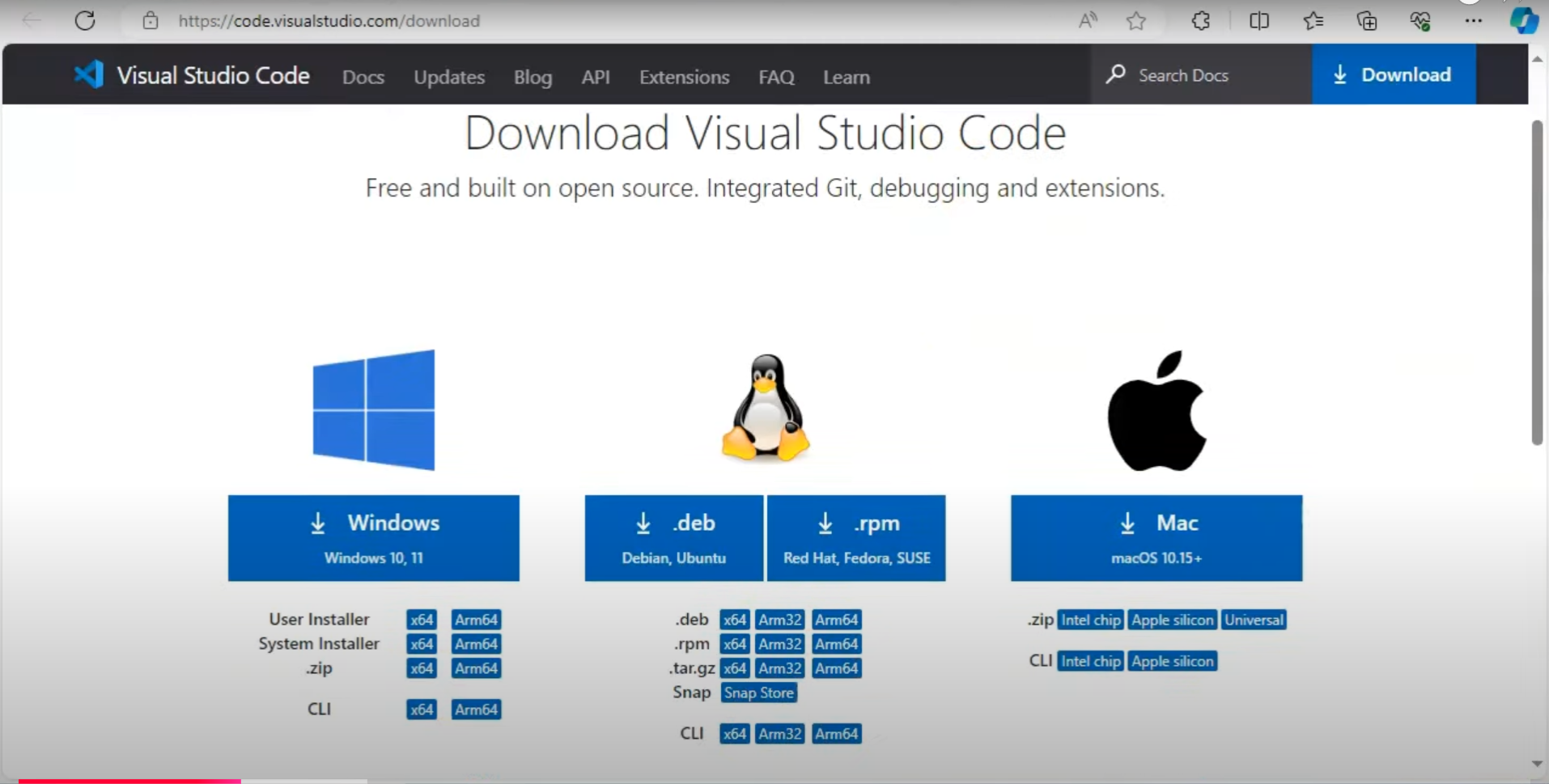Click the blue Download button in header

coord(1393,74)
